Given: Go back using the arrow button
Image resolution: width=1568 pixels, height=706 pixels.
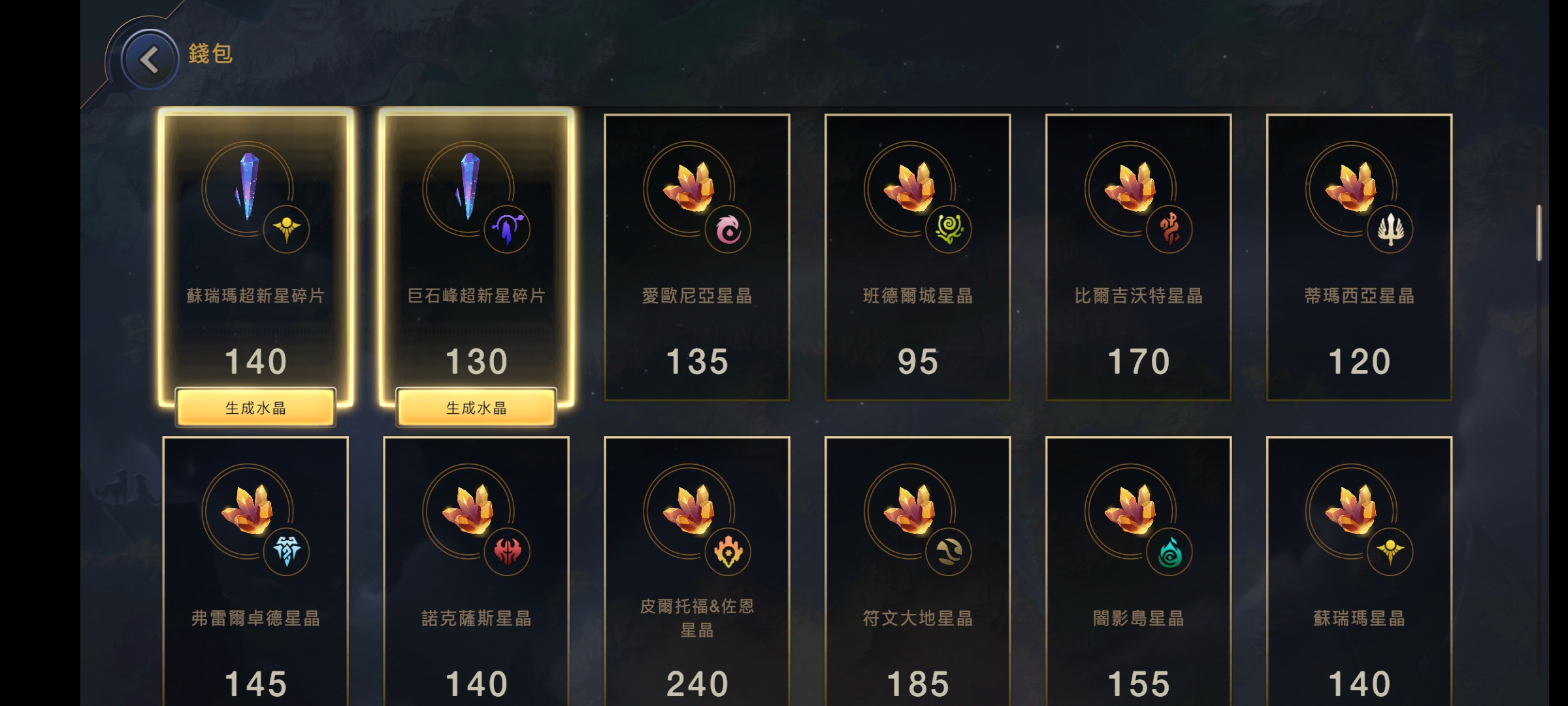Looking at the screenshot, I should tap(150, 60).
